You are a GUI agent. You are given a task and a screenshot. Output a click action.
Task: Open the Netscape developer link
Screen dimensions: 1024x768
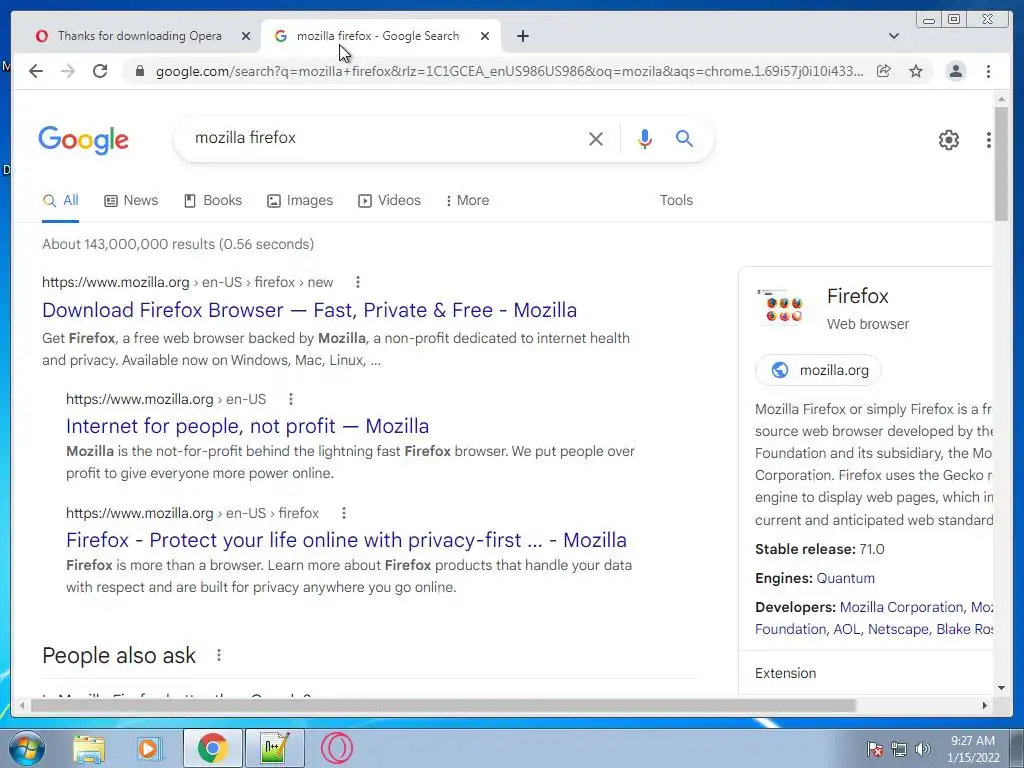pyautogui.click(x=898, y=630)
